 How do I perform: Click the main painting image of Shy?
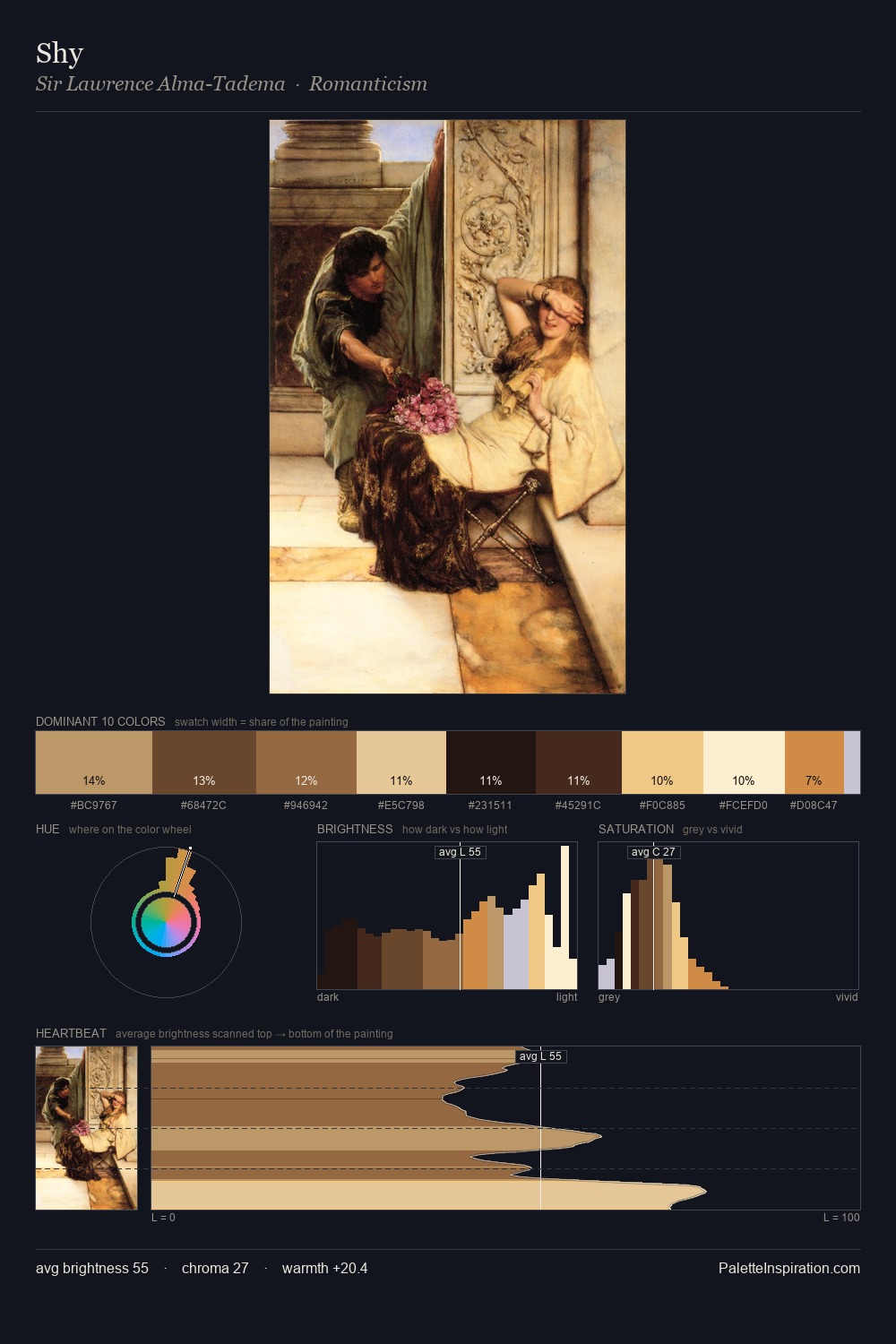[447, 407]
